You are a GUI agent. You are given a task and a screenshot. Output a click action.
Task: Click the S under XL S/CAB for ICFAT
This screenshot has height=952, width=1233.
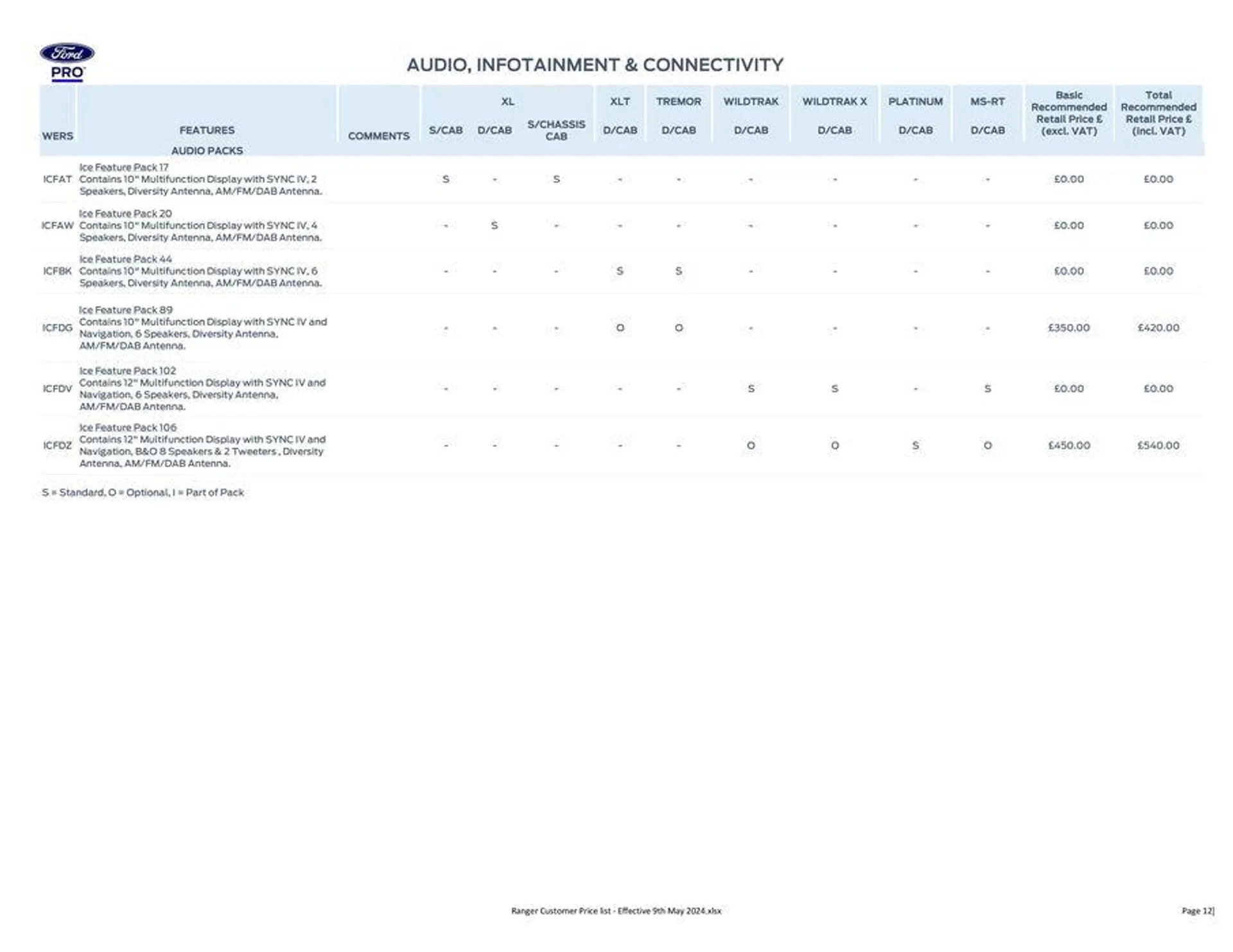pyautogui.click(x=446, y=179)
